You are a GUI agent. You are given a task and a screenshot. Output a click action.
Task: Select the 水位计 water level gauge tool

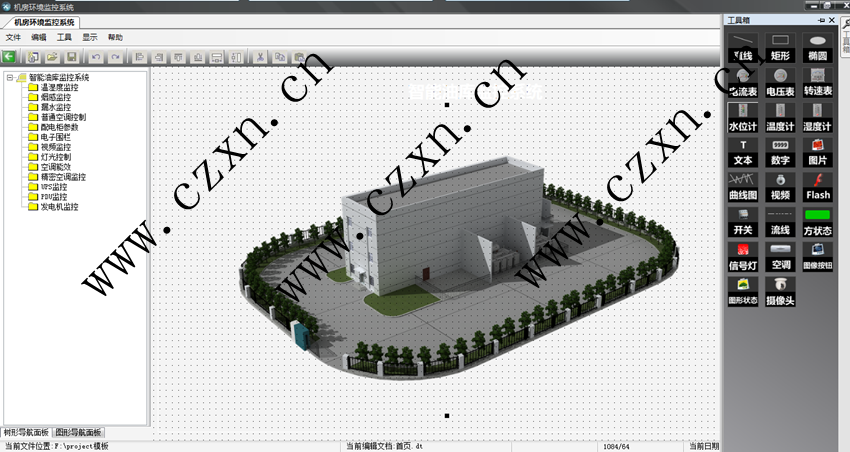(743, 118)
